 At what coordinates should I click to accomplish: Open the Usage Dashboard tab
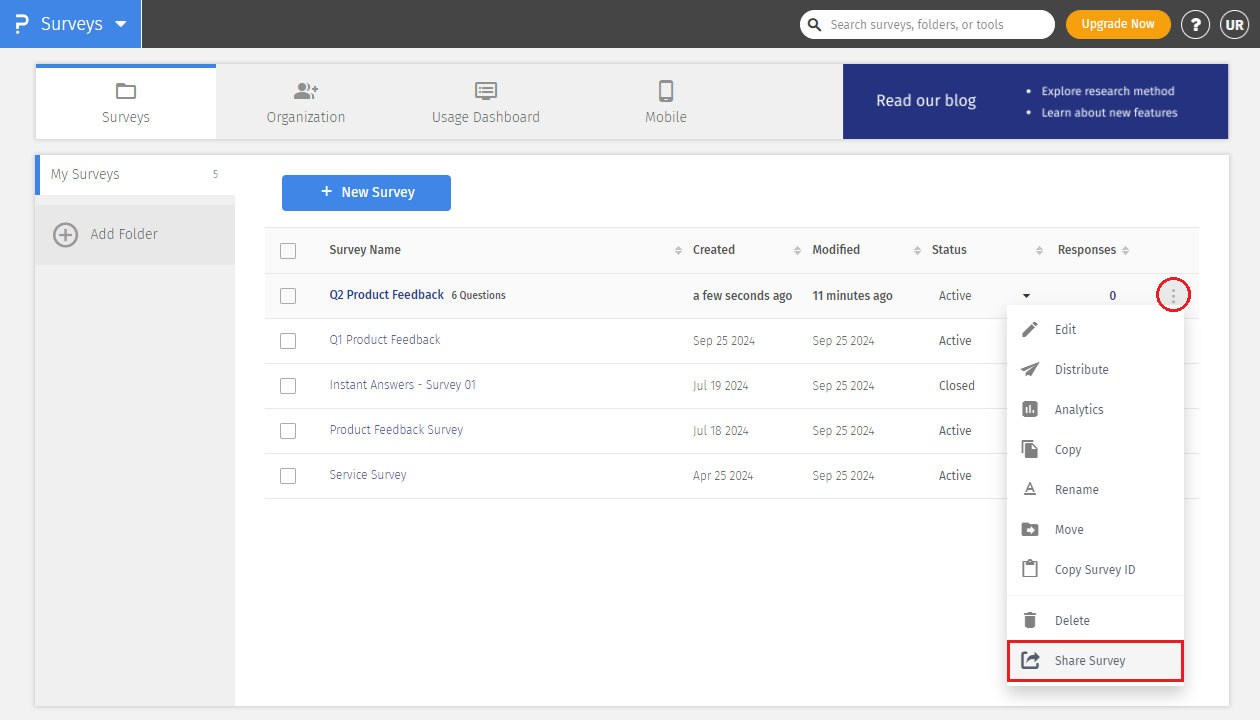[x=485, y=103]
